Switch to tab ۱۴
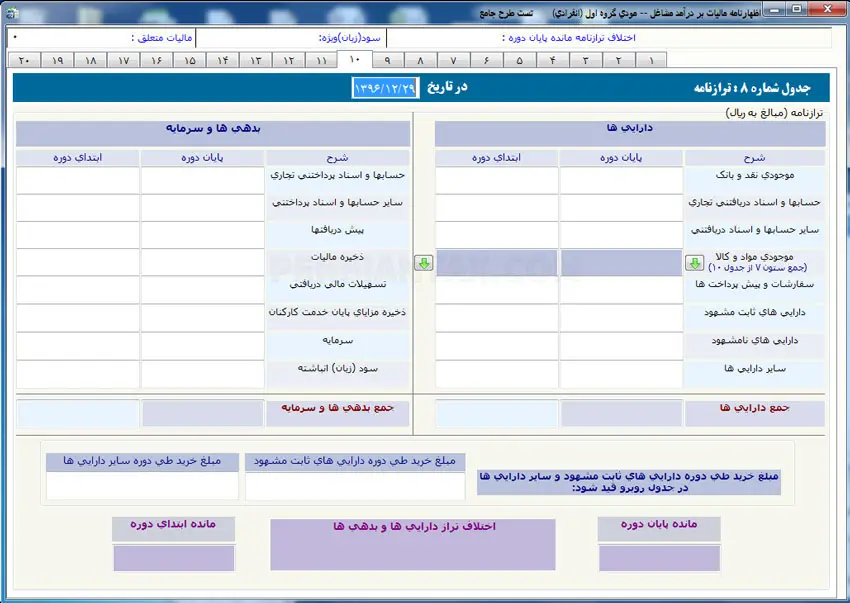Viewport: 850px width, 603px height. pos(222,60)
